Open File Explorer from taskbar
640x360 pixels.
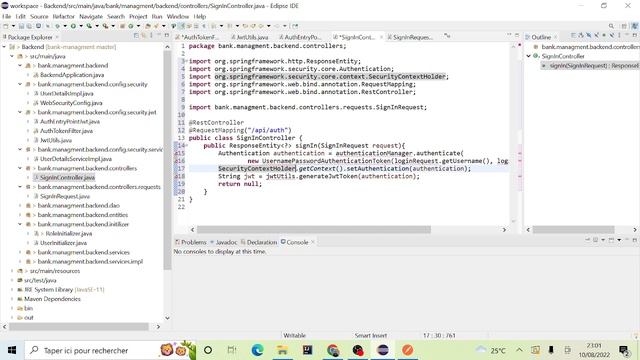point(282,350)
